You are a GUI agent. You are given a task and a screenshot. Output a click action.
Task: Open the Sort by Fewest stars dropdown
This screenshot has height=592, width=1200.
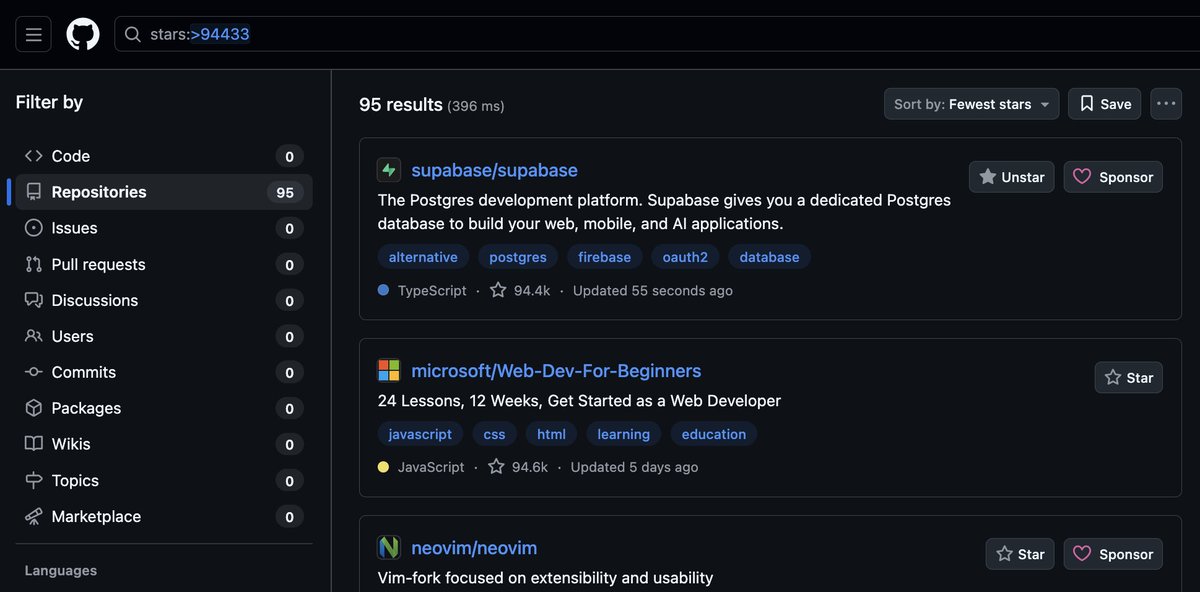point(971,104)
